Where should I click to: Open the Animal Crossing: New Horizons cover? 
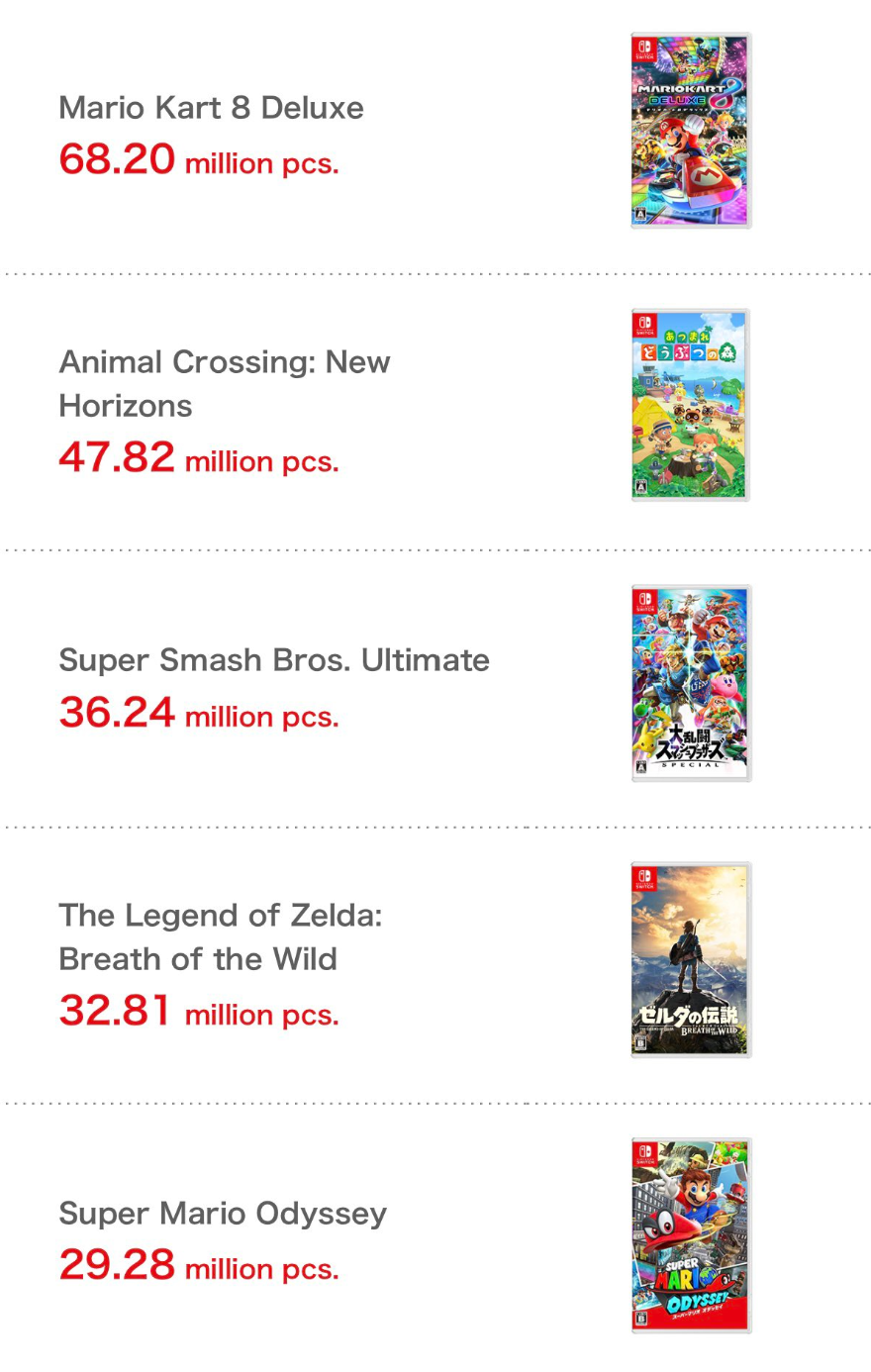(691, 405)
